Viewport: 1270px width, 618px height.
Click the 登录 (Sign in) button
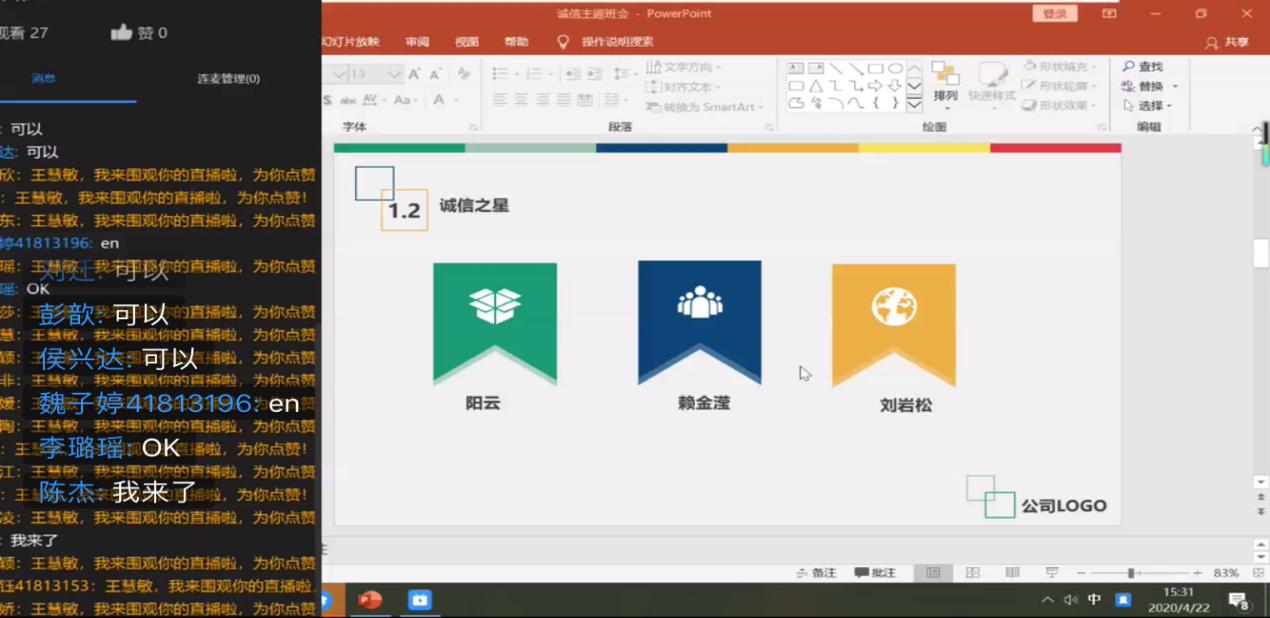coord(1054,13)
